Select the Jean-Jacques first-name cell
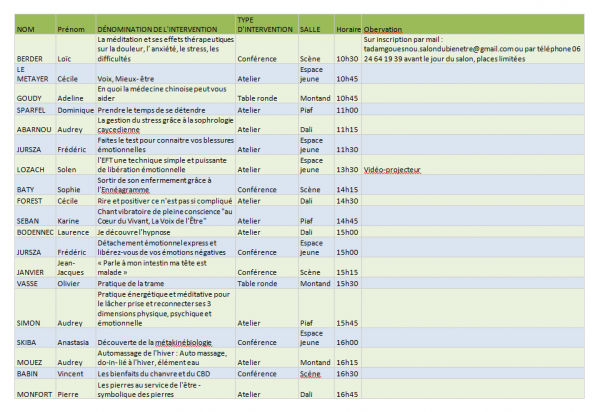The height and width of the screenshot is (412, 599). [x=76, y=268]
